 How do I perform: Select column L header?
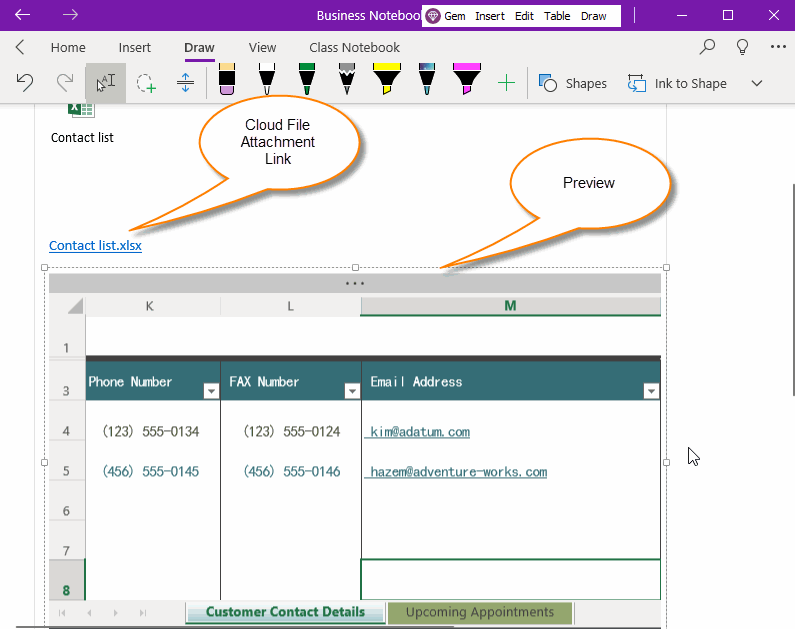291,306
